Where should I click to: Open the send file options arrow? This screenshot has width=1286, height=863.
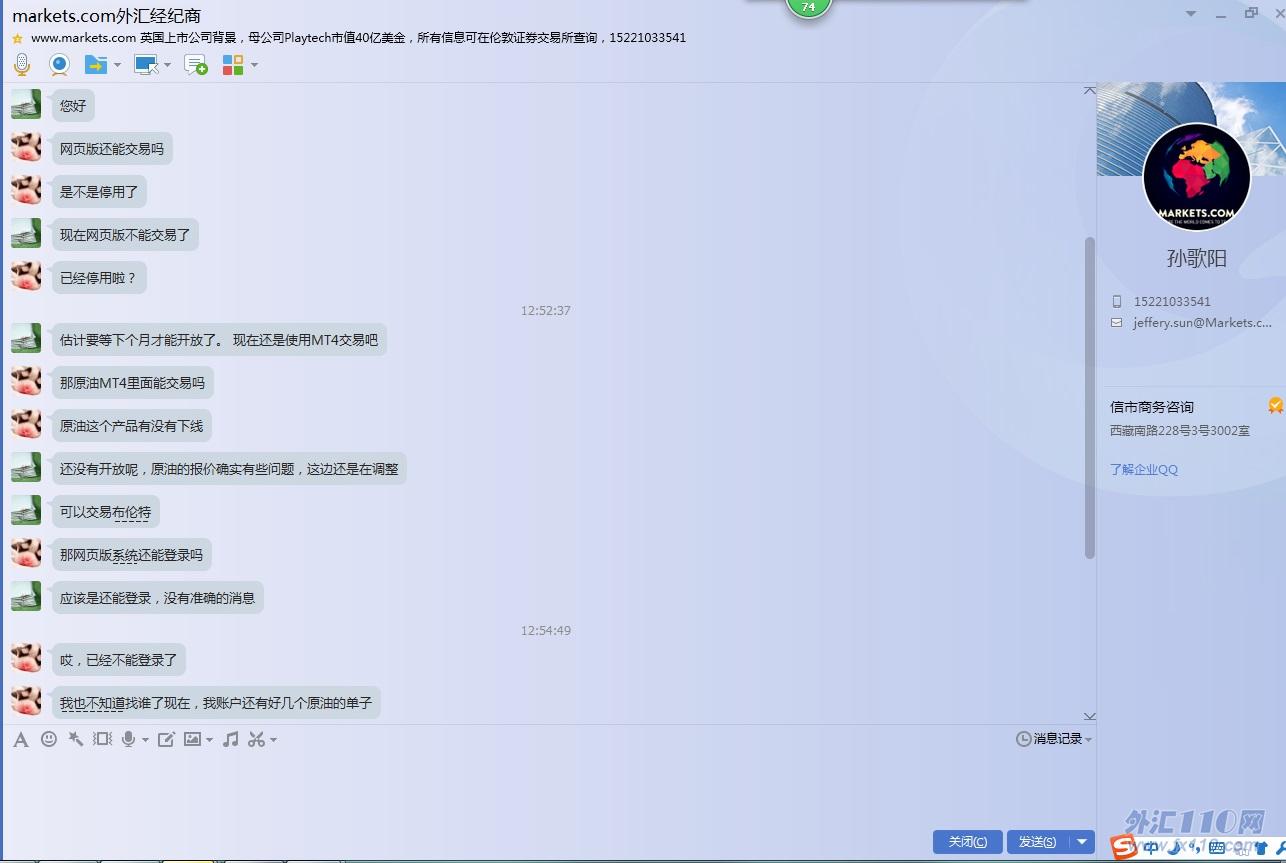click(x=117, y=65)
